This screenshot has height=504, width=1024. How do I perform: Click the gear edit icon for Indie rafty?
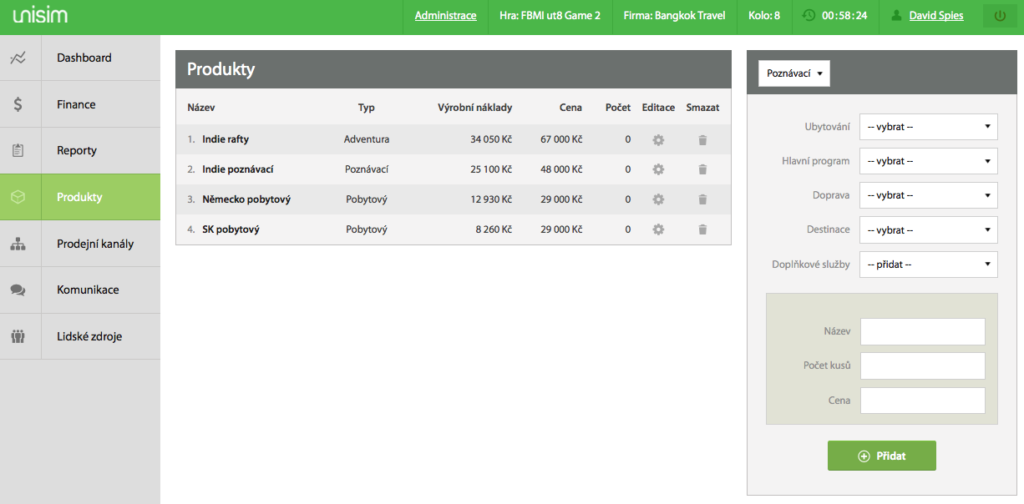click(658, 139)
